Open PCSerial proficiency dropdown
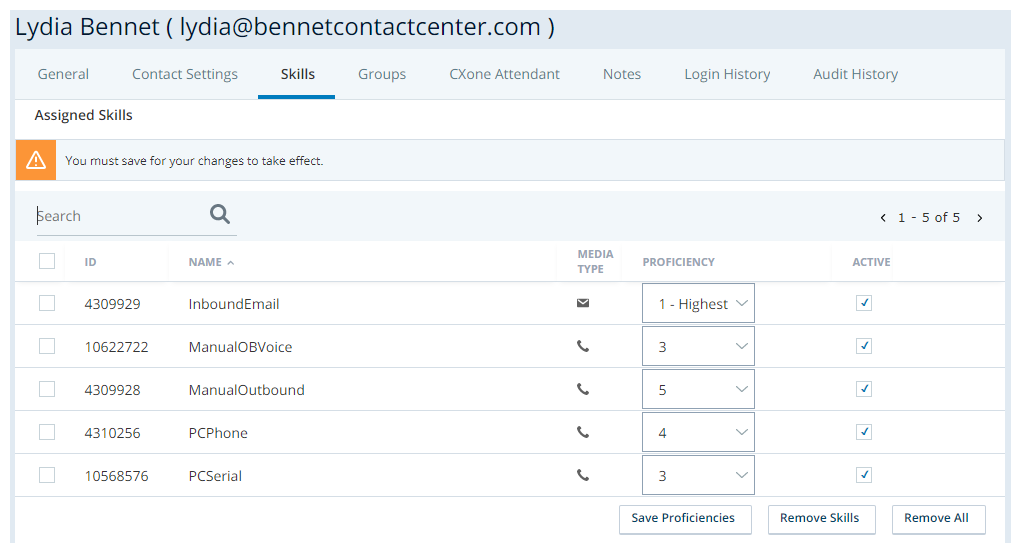 pos(698,475)
